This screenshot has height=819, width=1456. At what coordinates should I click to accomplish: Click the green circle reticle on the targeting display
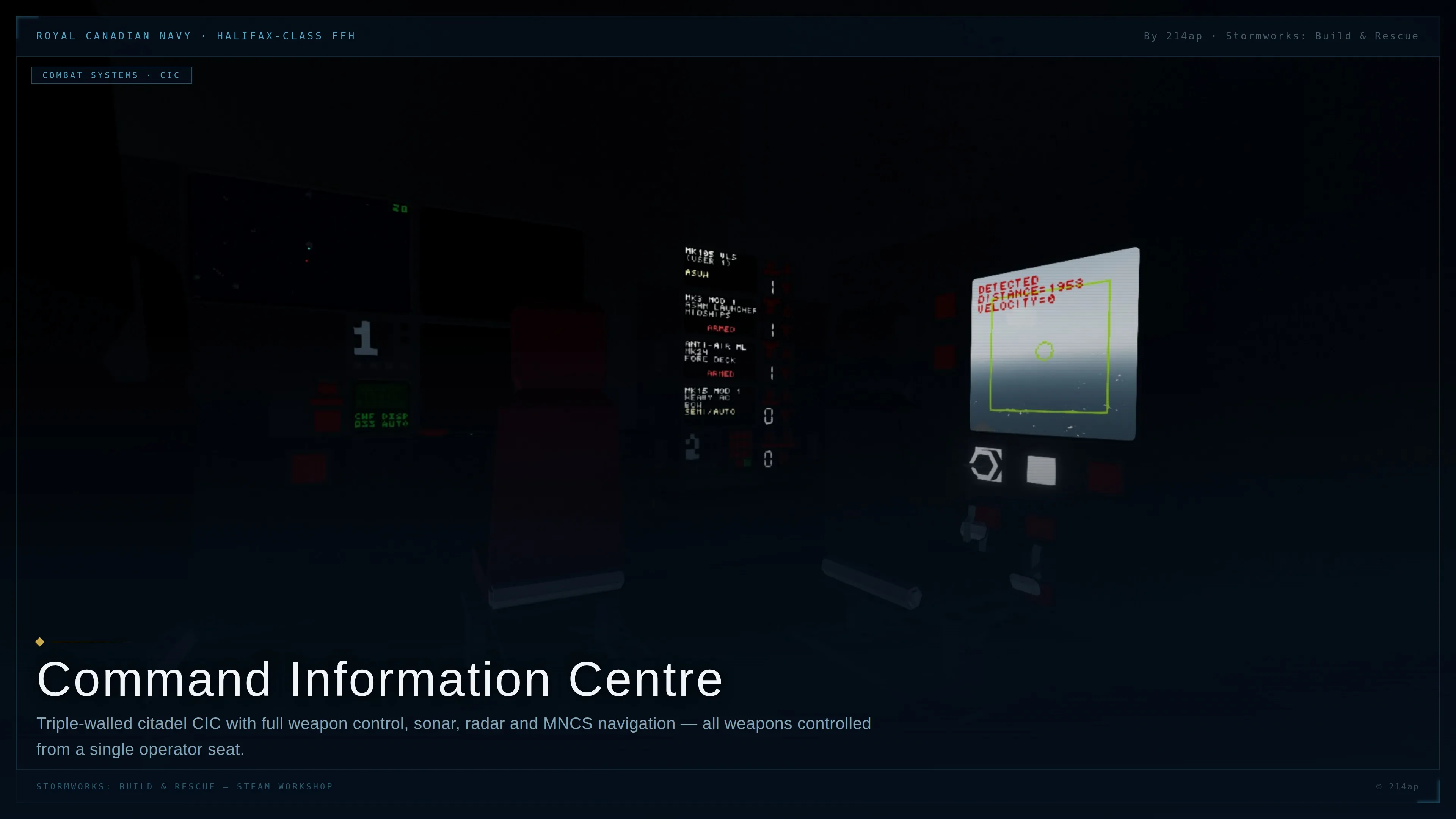click(1044, 351)
